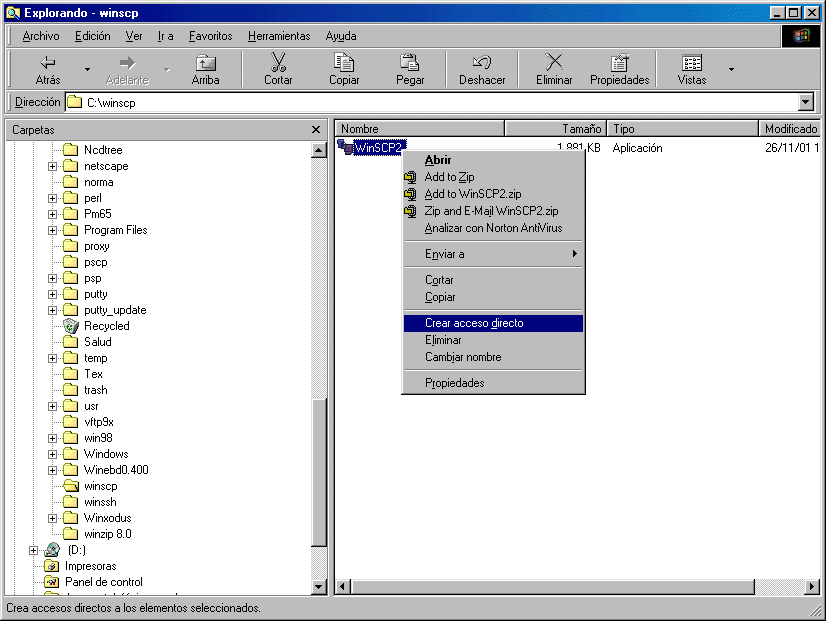The width and height of the screenshot is (826, 621).
Task: Sort by the Modificado column header
Action: pyautogui.click(x=789, y=129)
